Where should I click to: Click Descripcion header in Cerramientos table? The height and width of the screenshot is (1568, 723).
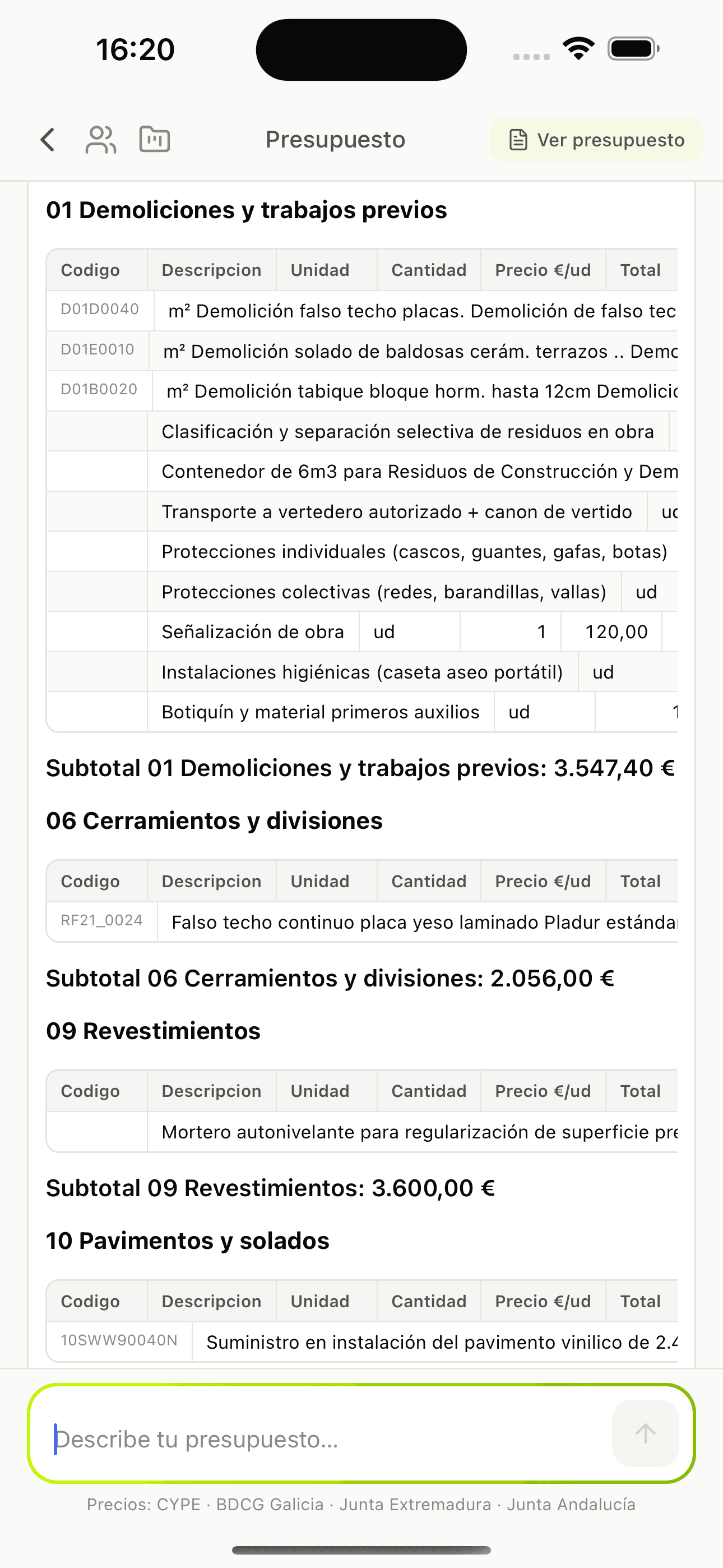tap(211, 881)
